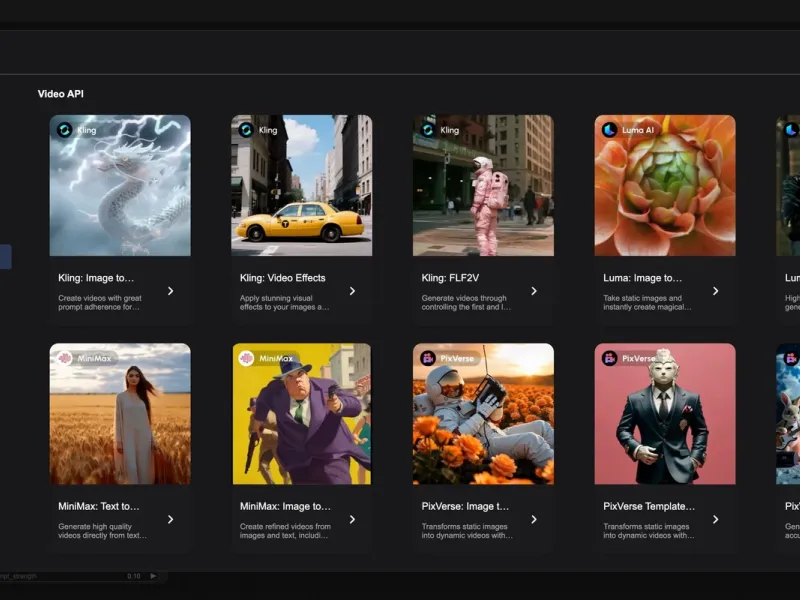The height and width of the screenshot is (600, 800).
Task: Click 'Take static images and instantly create' description
Action: 647,303
